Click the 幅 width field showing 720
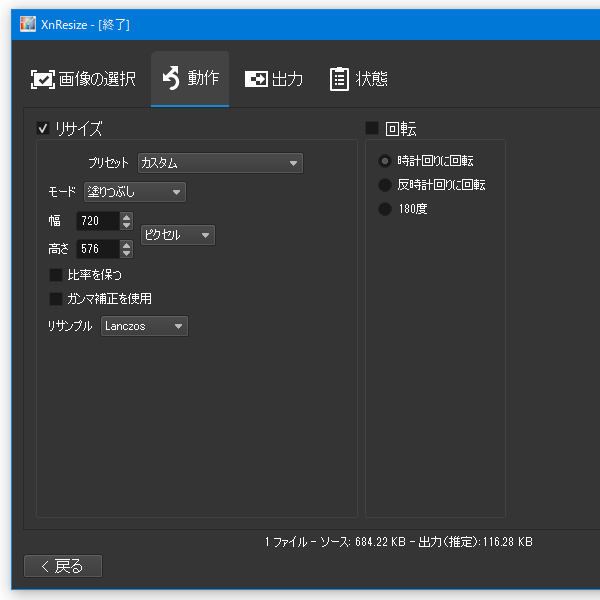Viewport: 600px width, 600px height. (98, 221)
